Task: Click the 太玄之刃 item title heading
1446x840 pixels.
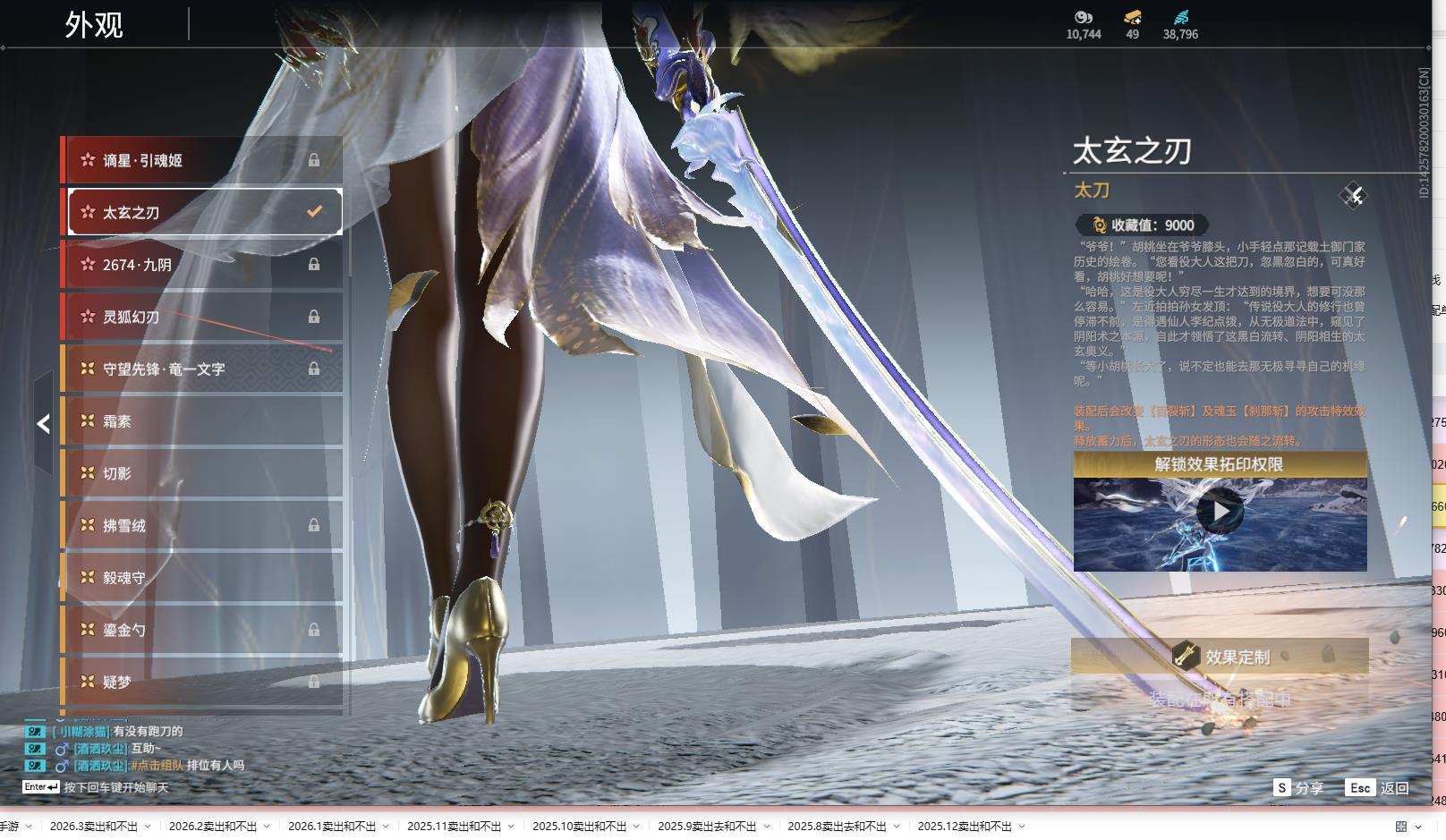Action: tap(1132, 150)
